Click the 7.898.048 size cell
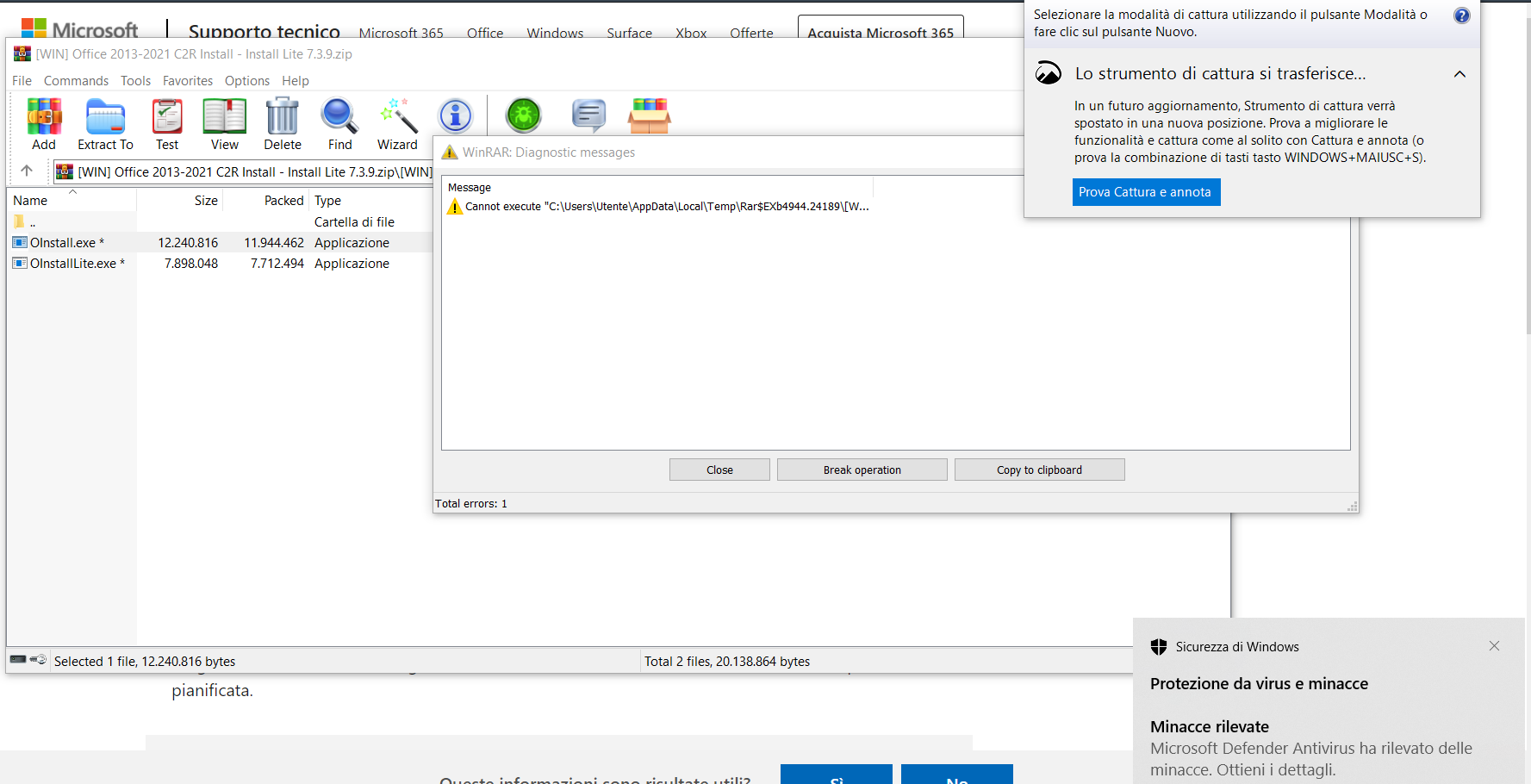The image size is (1531, 784). pyautogui.click(x=191, y=264)
